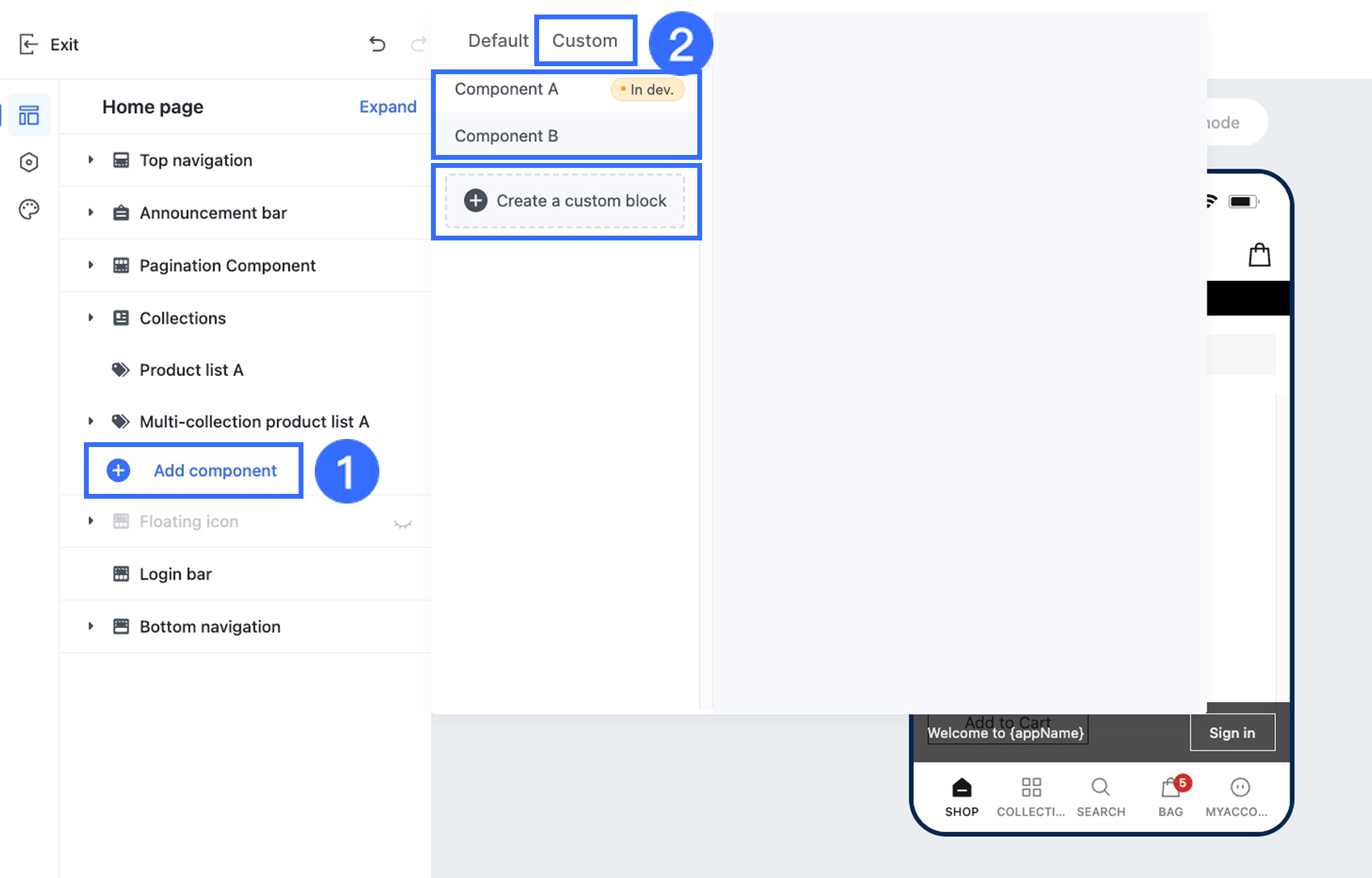Click Create a custom block

point(565,201)
